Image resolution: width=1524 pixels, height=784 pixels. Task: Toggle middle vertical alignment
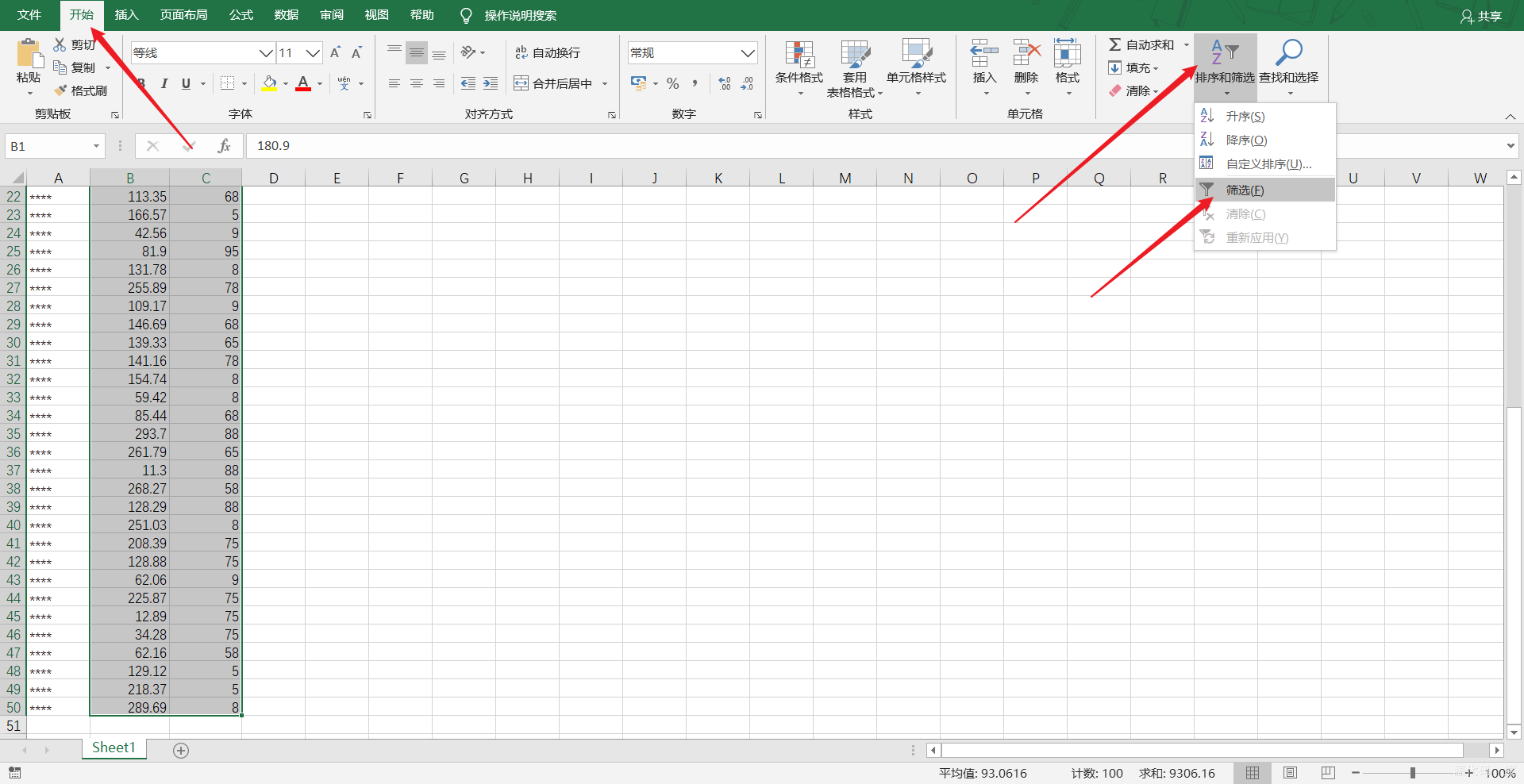[x=417, y=52]
